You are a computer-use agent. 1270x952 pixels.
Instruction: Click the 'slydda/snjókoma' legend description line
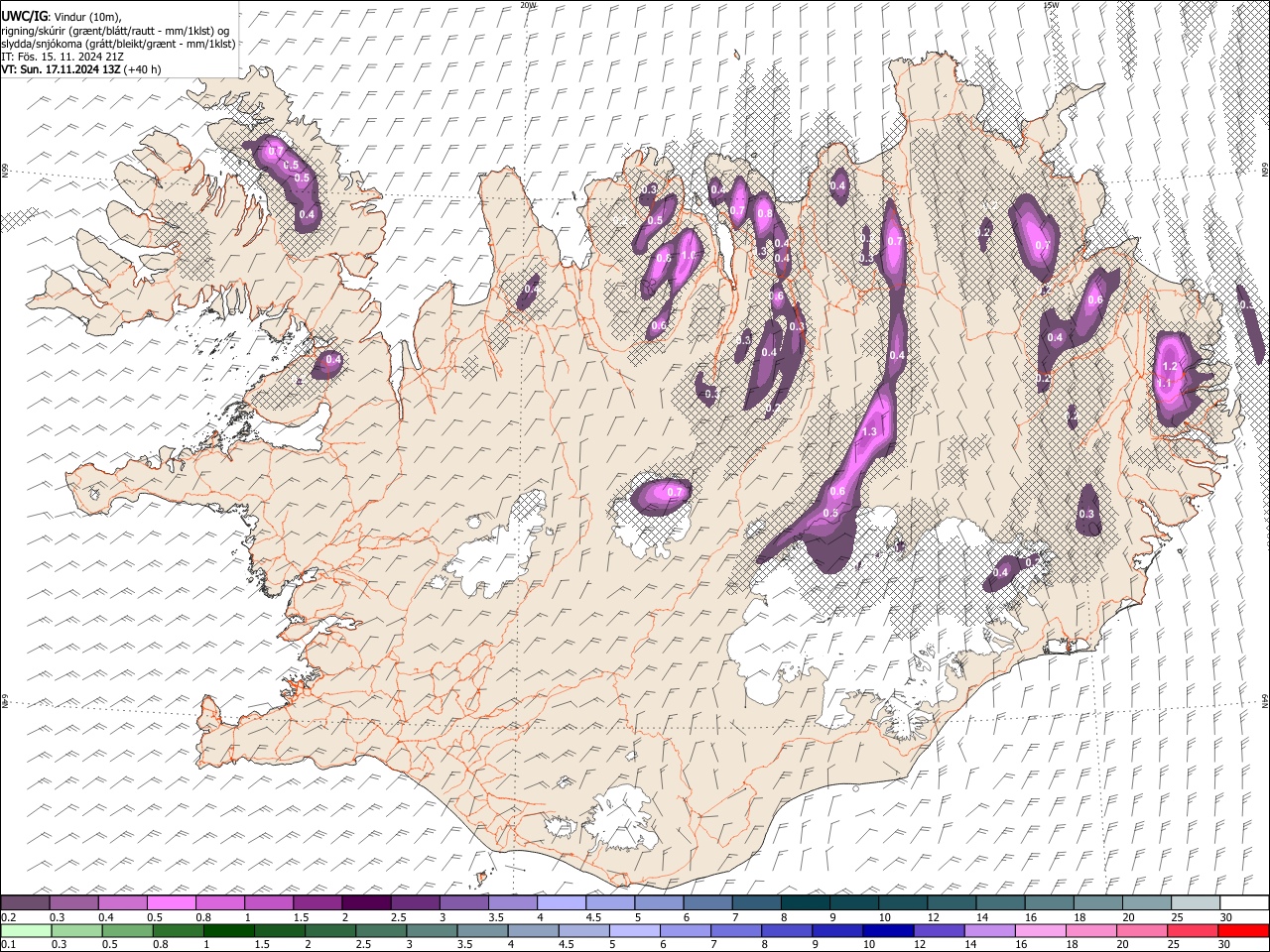pos(118,44)
